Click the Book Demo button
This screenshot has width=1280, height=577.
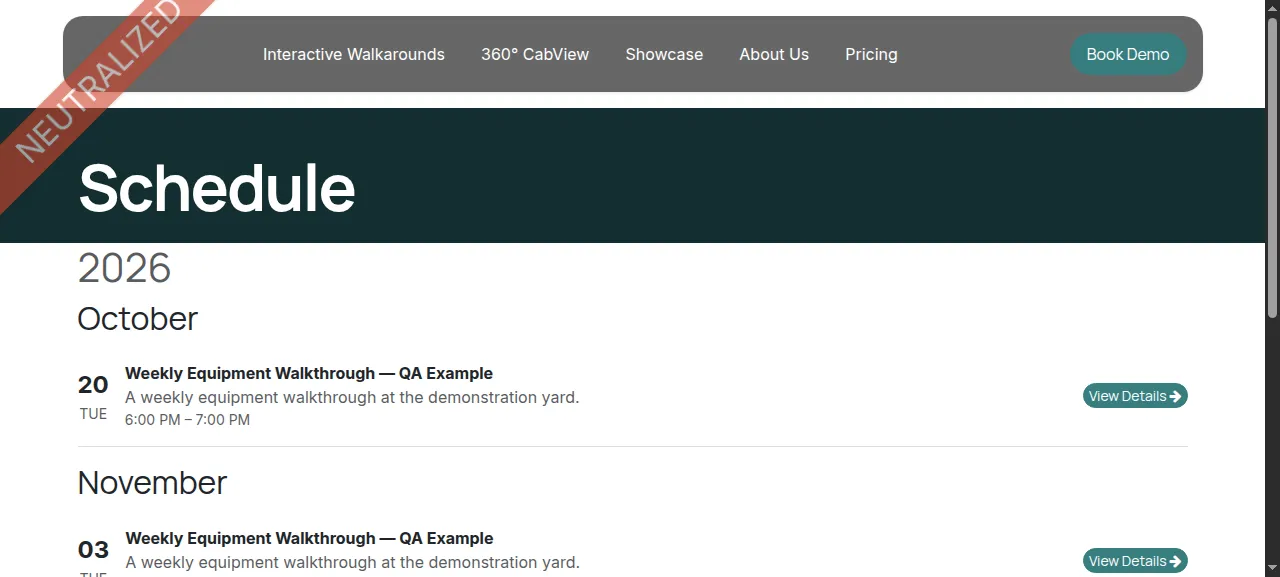1128,54
